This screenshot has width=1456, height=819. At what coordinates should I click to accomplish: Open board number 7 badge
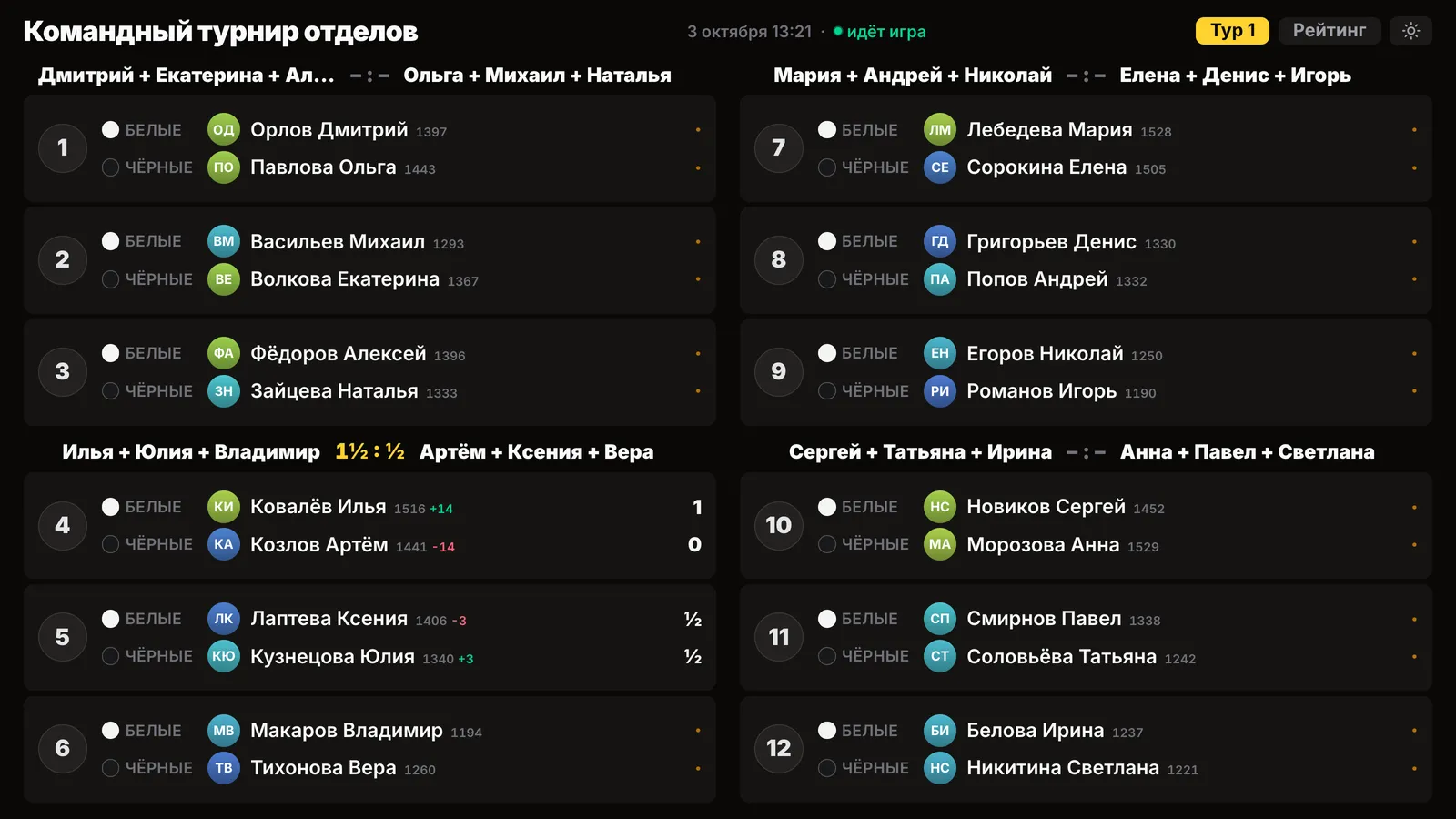(x=779, y=147)
